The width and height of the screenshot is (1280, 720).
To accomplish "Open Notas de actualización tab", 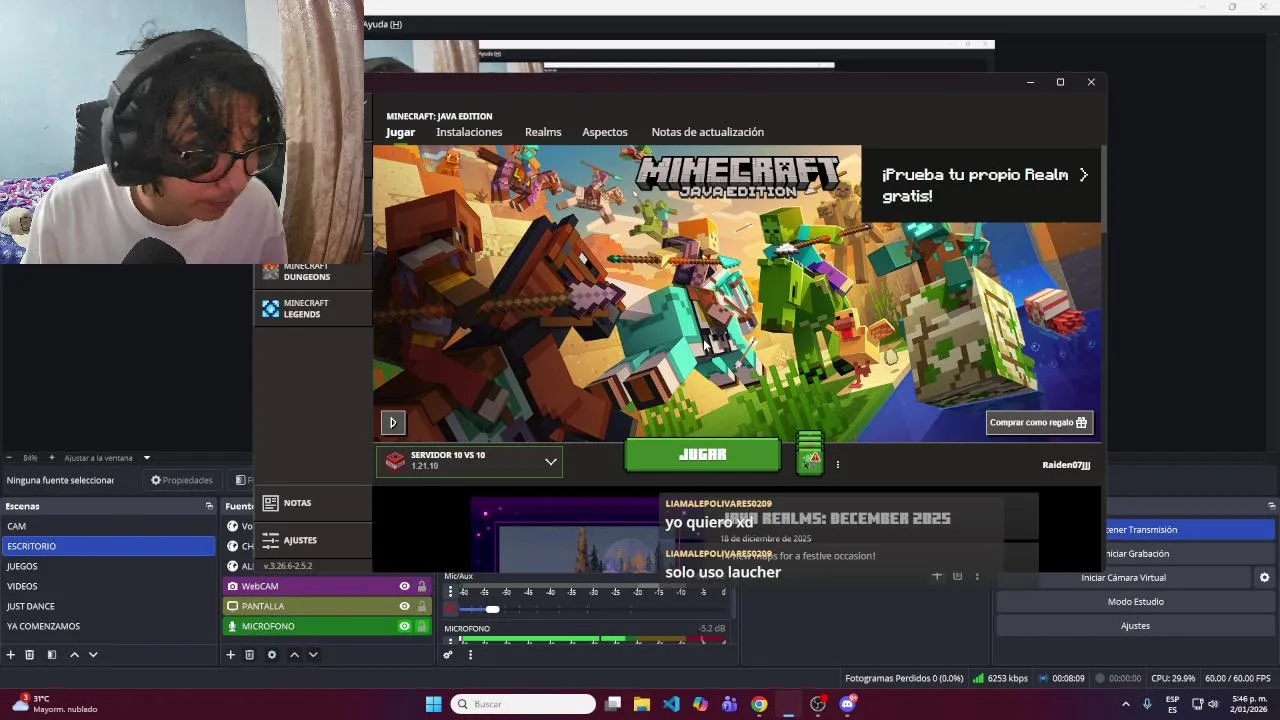I will coord(707,132).
